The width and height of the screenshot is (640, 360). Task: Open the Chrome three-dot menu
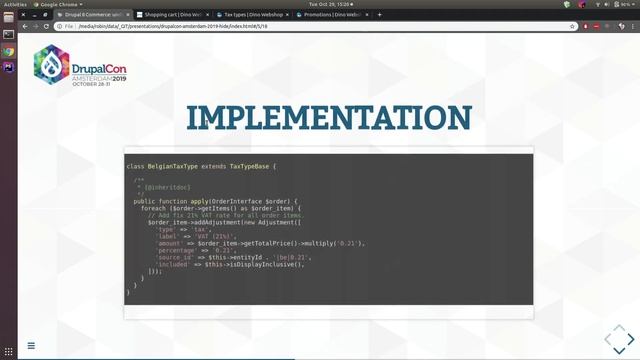[633, 26]
